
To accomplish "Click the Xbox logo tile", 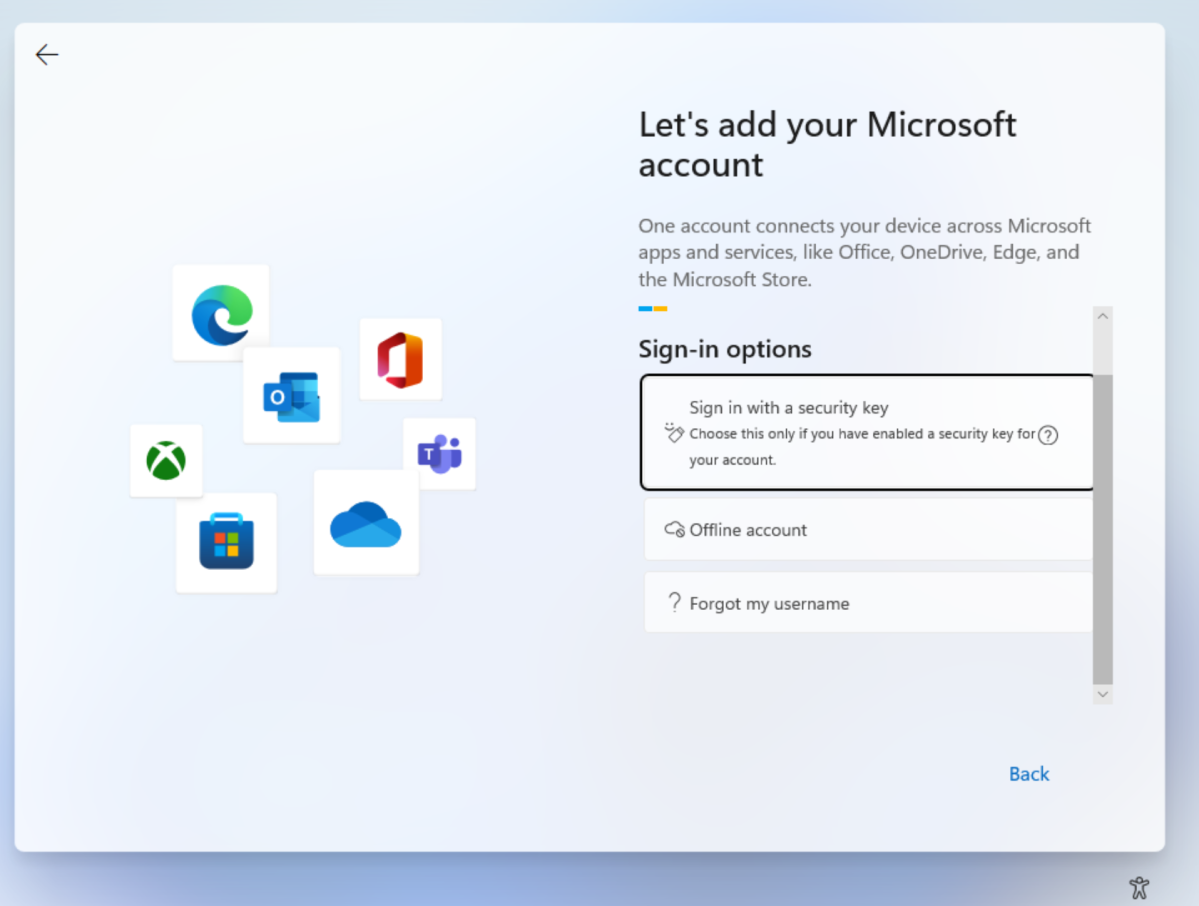I will [x=166, y=461].
